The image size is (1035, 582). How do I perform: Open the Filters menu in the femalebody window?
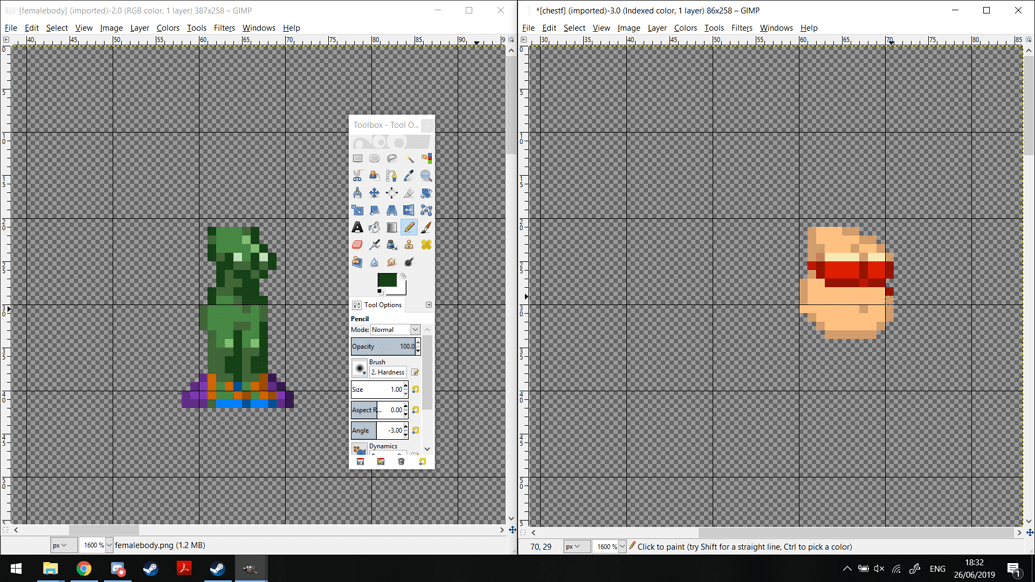tap(224, 28)
